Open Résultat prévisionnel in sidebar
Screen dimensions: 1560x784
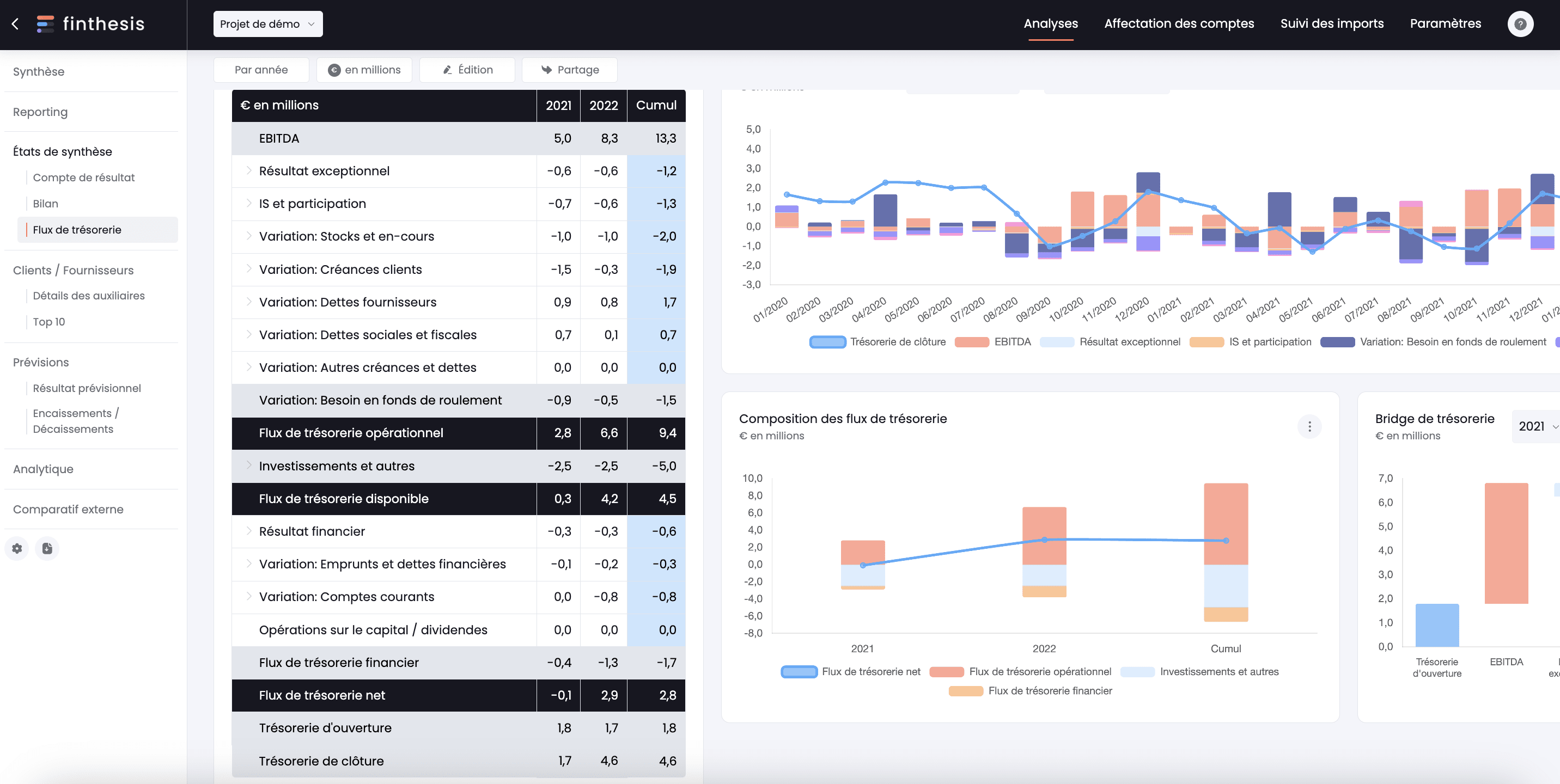[x=87, y=388]
